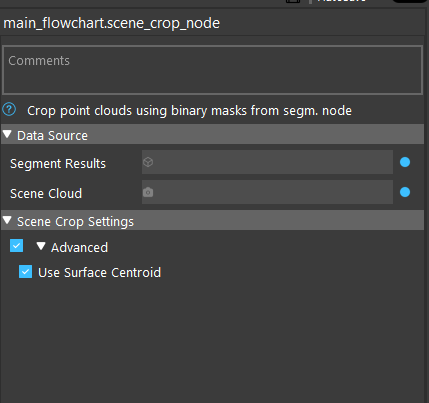The image size is (429, 403).
Task: Select the Scene Cloud input field
Action: pos(267,192)
